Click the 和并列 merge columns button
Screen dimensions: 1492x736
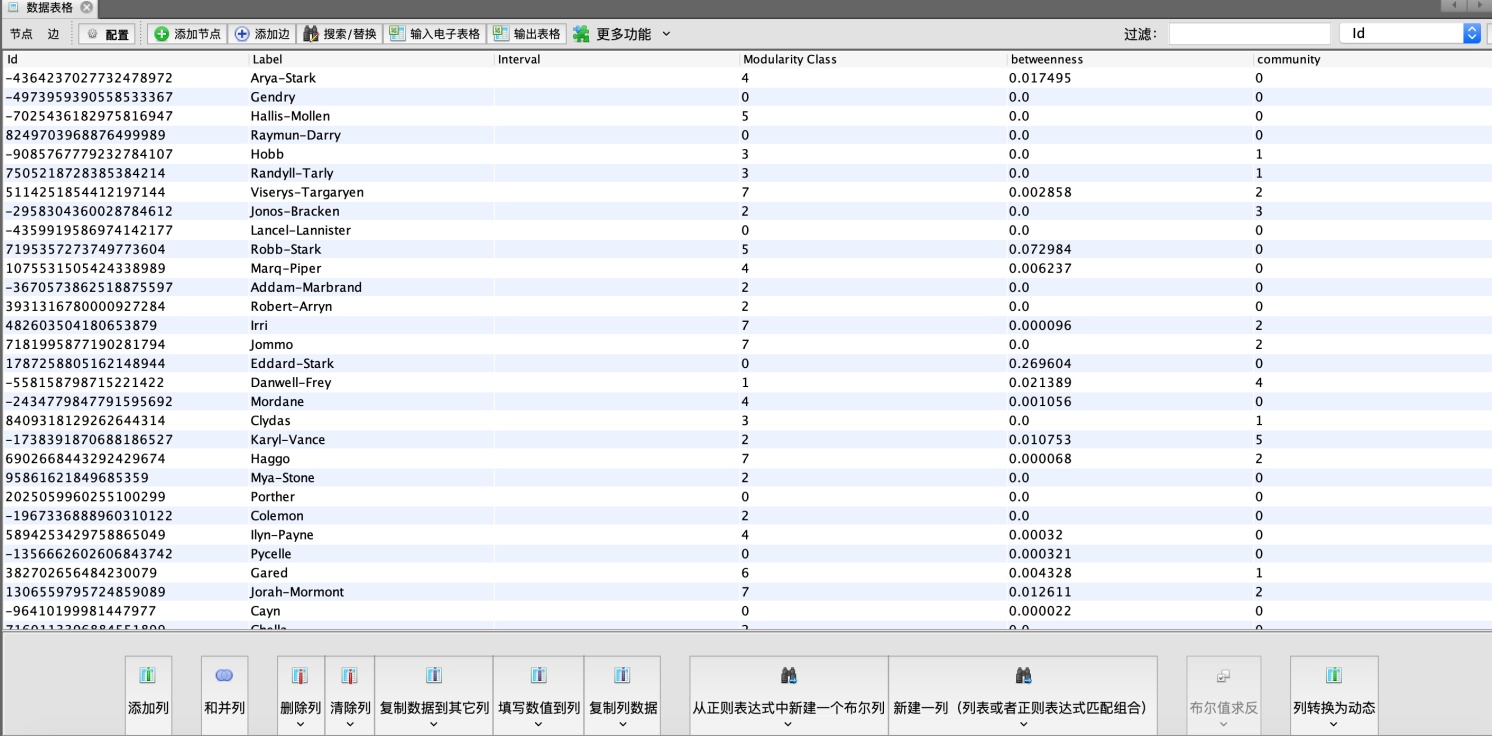coord(224,696)
